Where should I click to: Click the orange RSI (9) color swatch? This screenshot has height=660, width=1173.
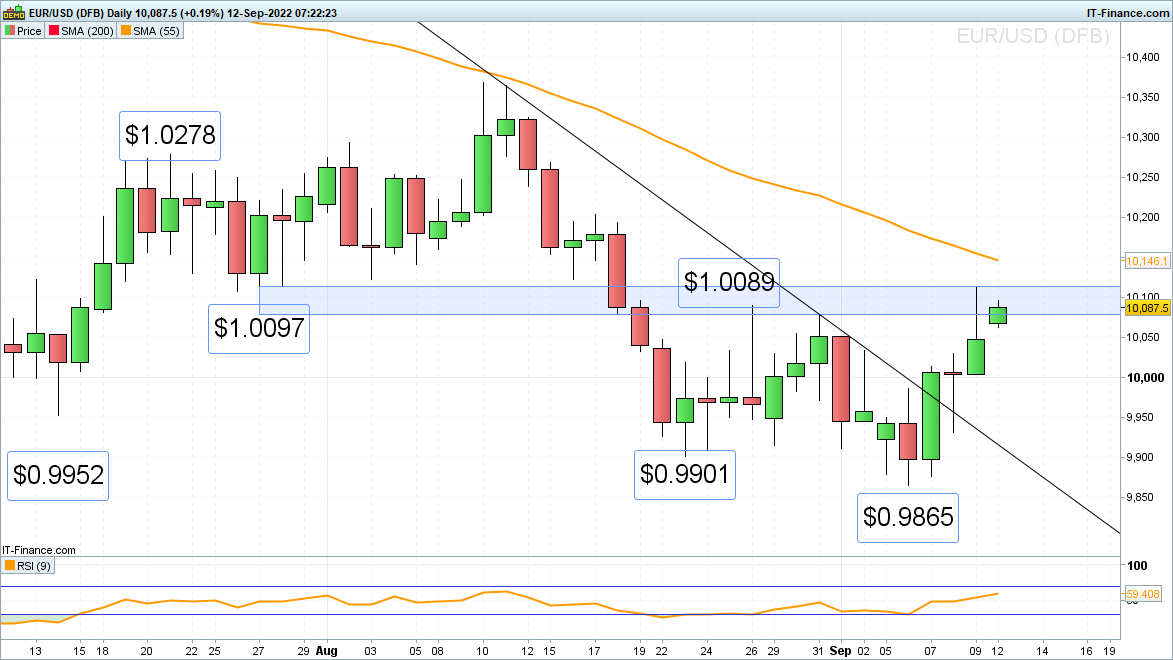point(10,566)
